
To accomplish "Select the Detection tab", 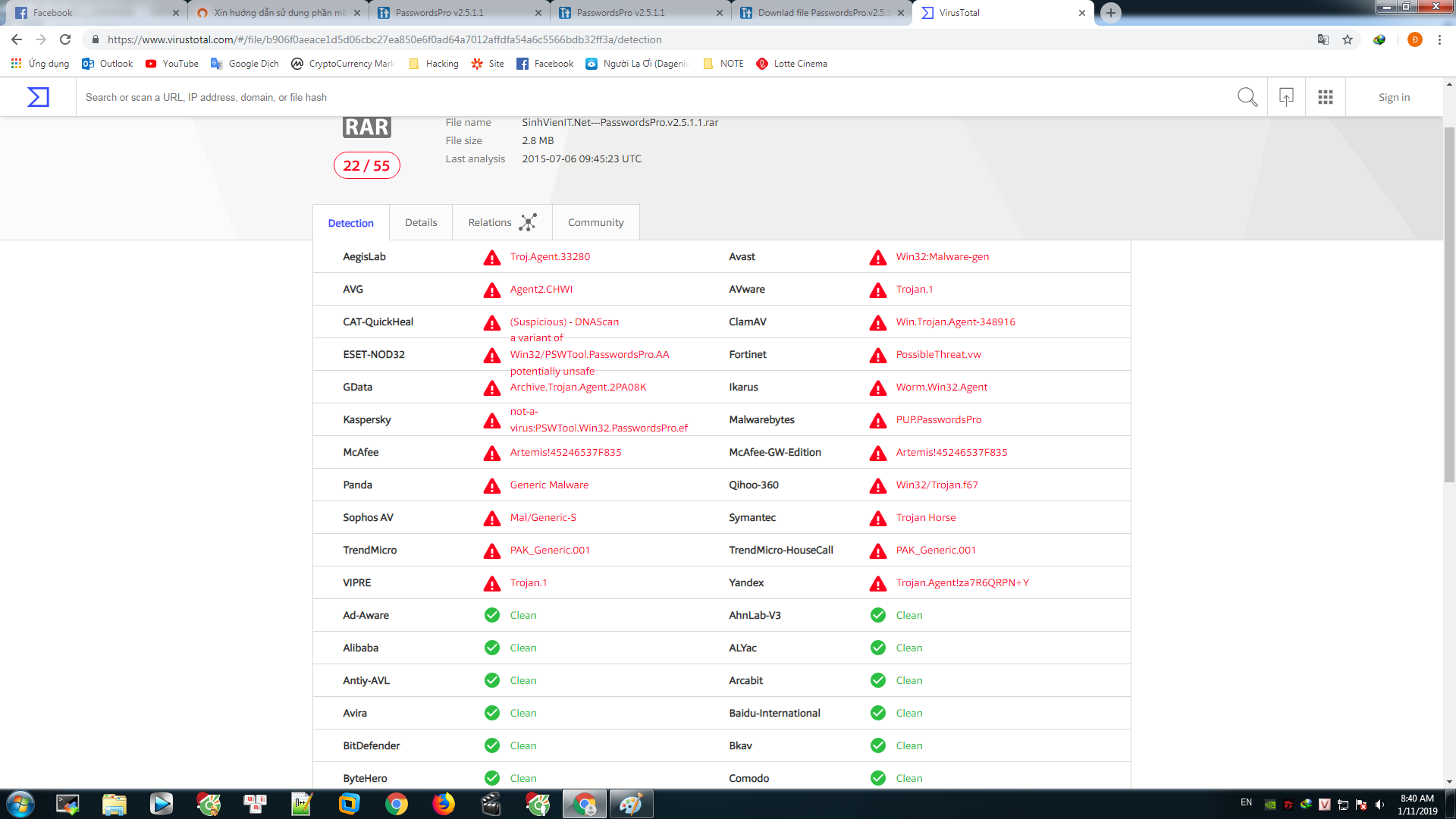I will coord(350,223).
